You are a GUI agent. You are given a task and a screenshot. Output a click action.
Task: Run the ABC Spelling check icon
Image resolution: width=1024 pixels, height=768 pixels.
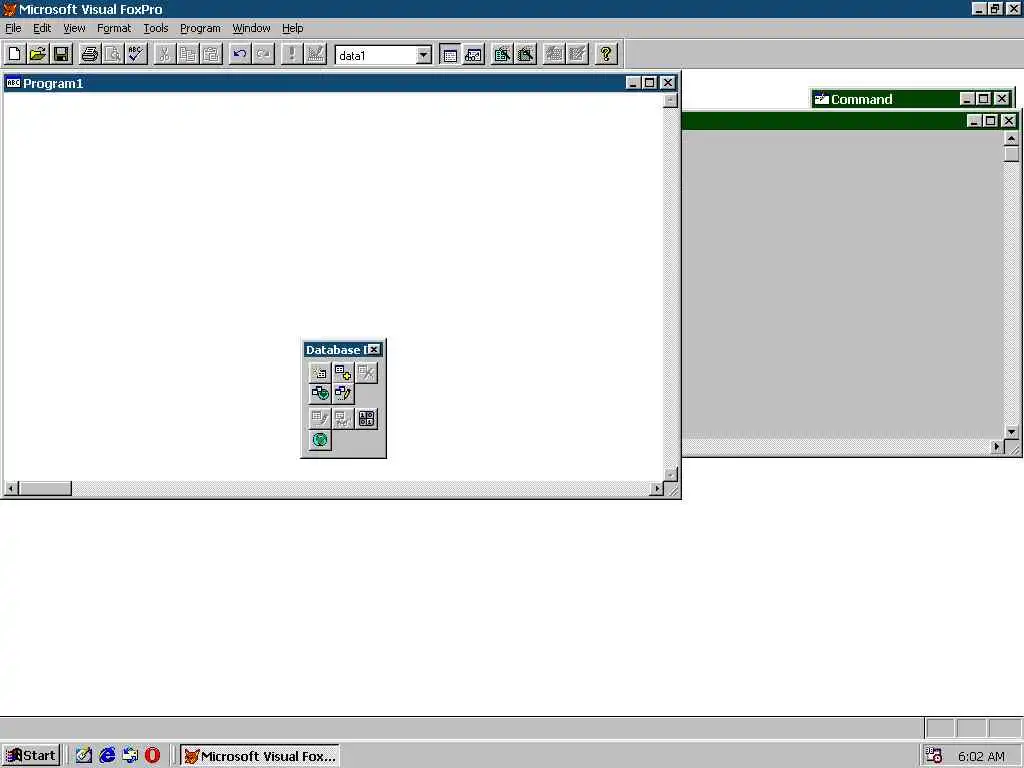(136, 54)
